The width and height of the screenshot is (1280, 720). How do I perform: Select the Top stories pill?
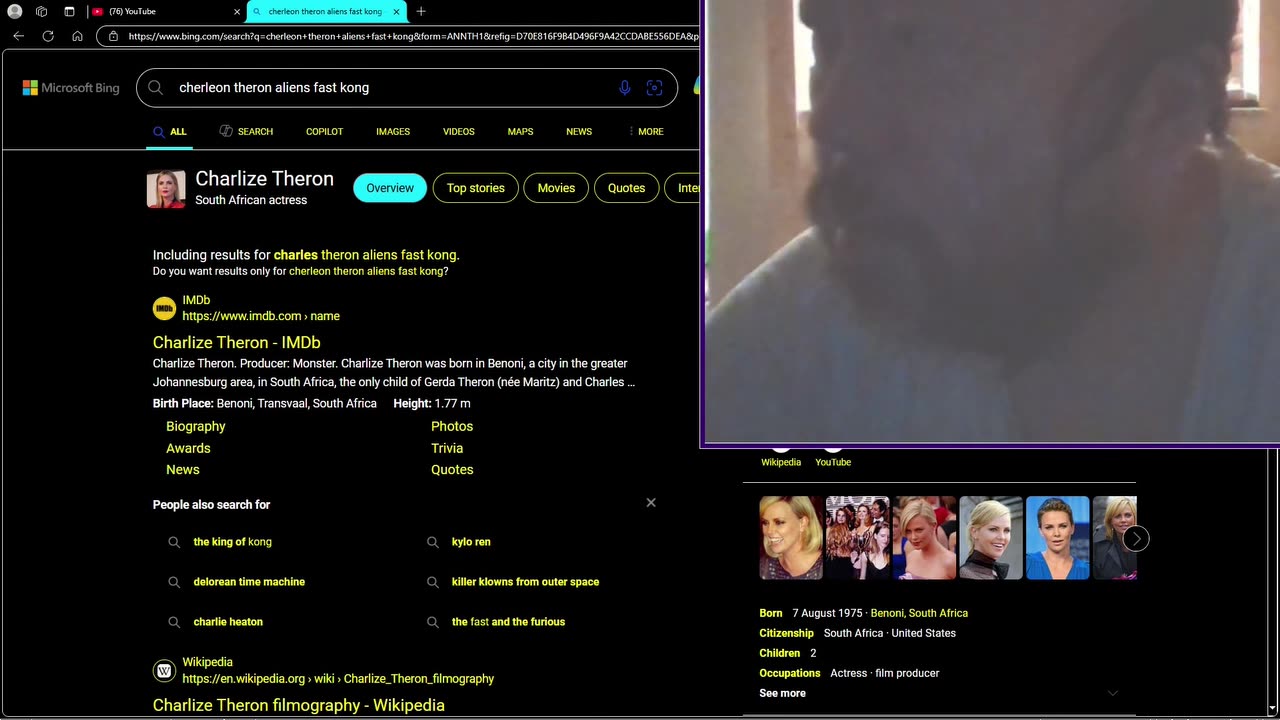coord(476,188)
